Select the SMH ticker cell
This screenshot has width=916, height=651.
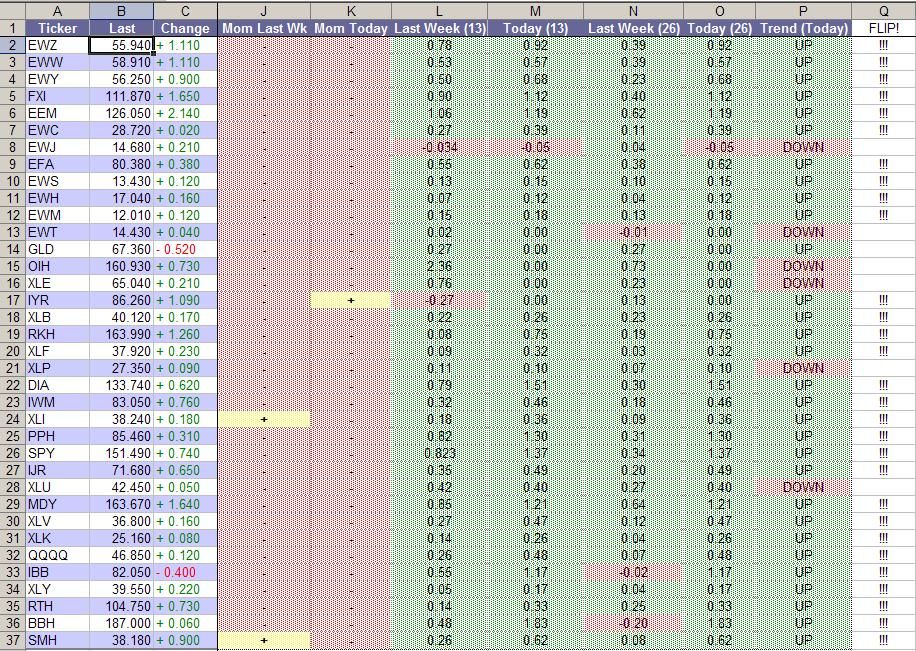(x=57, y=640)
